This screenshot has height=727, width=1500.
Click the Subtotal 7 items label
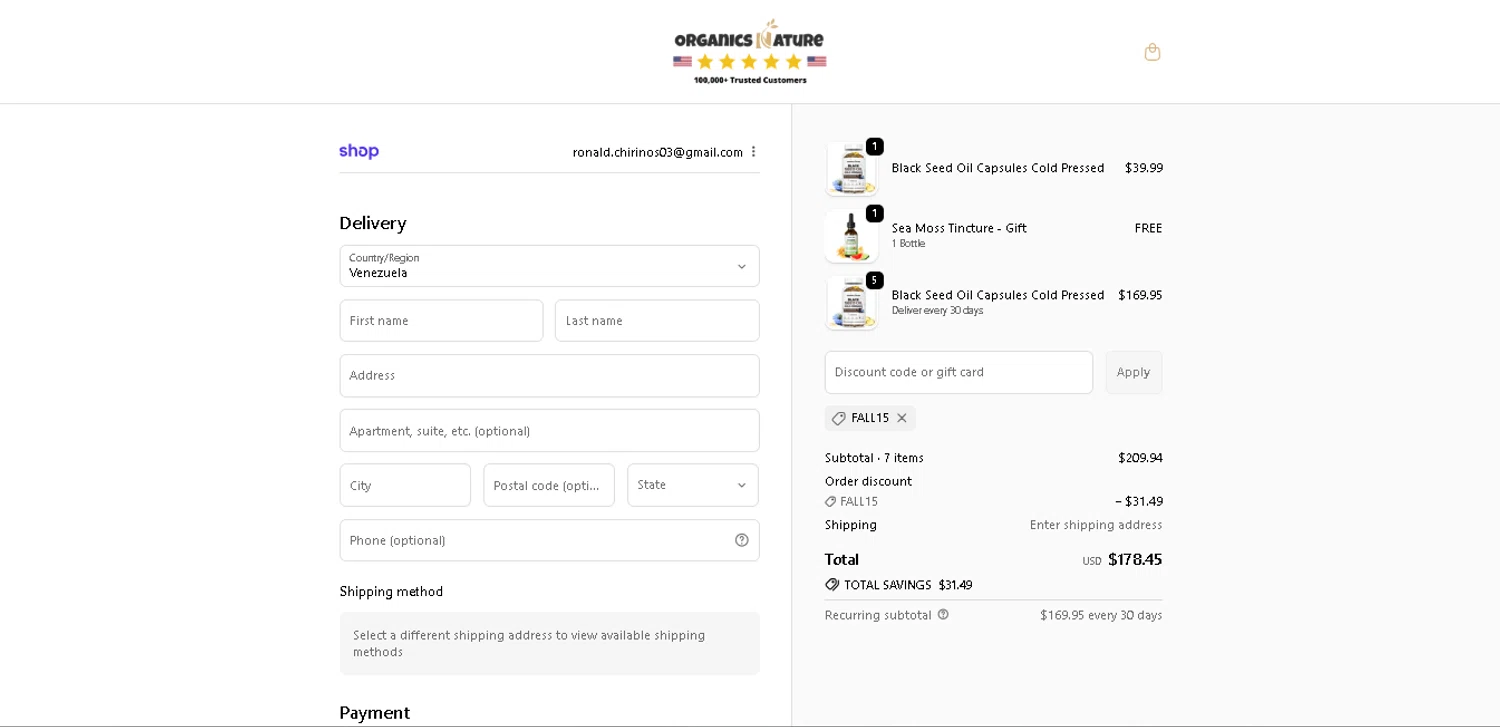coord(874,458)
